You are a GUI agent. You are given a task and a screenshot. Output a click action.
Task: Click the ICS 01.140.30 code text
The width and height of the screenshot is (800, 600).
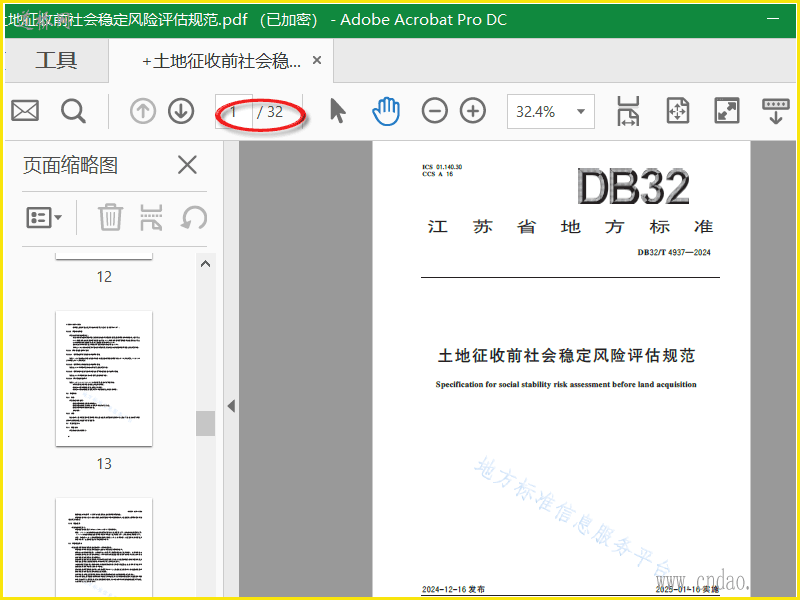[x=442, y=167]
